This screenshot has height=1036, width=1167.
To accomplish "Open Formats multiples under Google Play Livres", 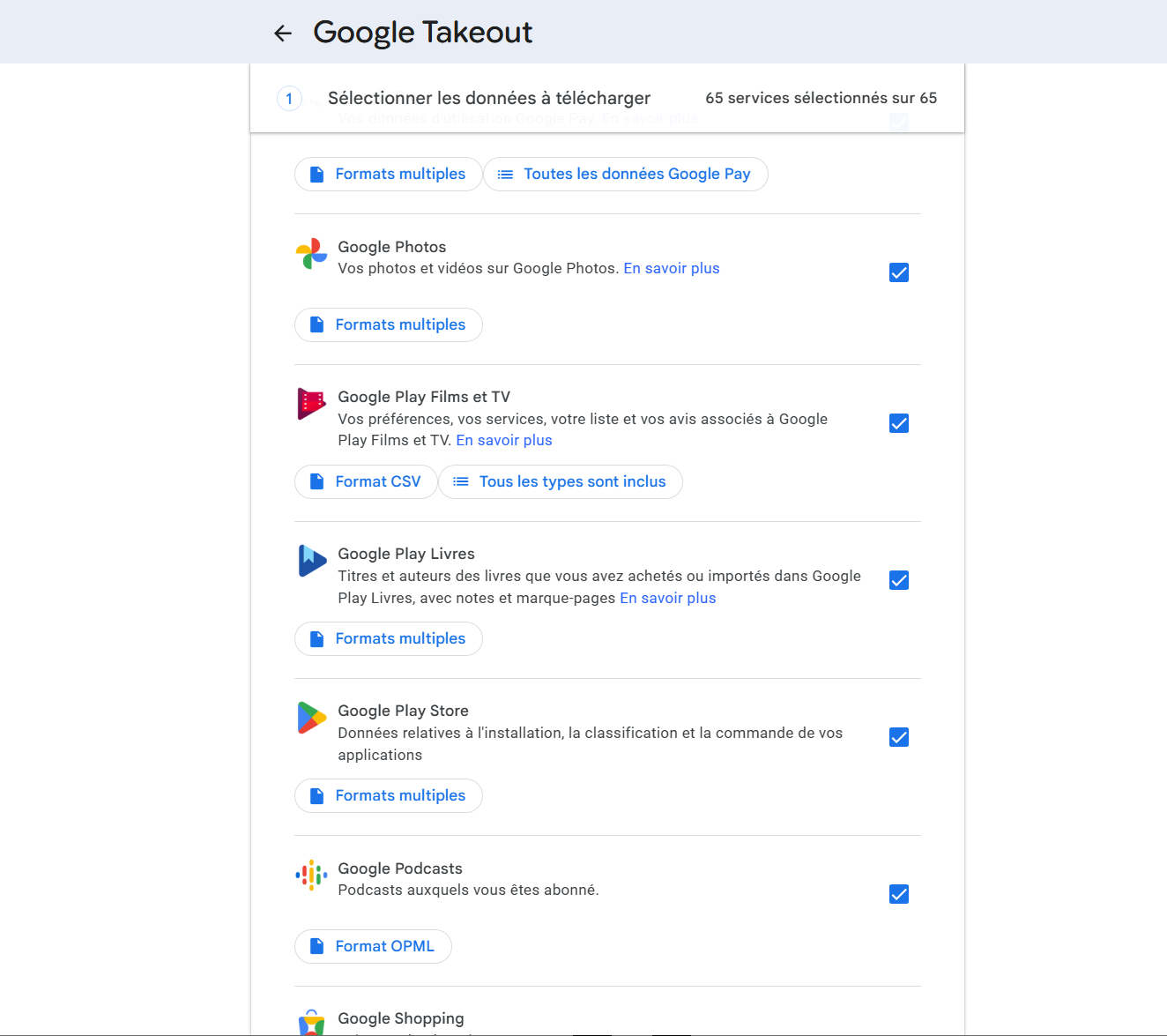I will [x=389, y=638].
